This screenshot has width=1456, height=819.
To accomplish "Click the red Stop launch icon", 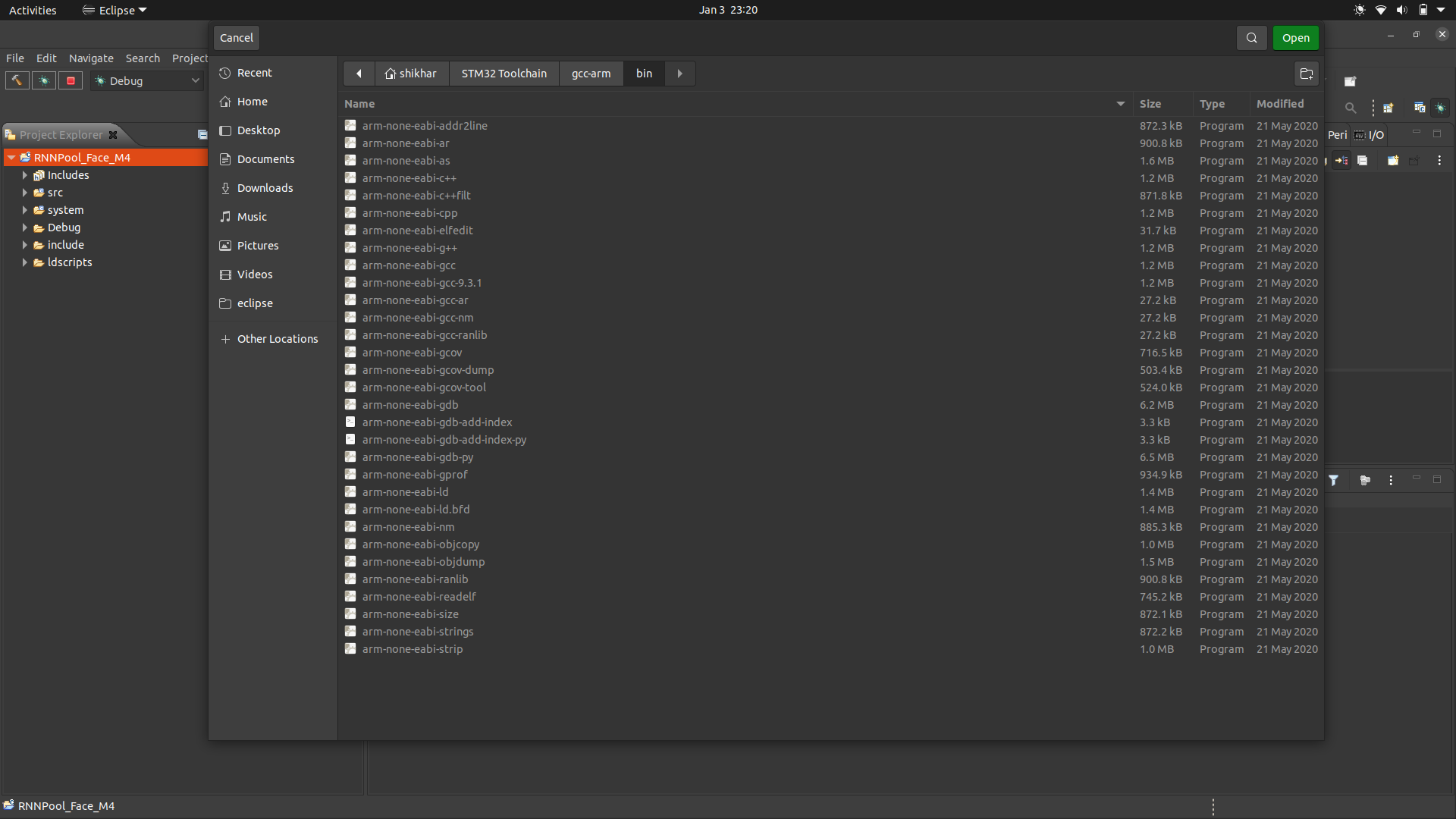I will (x=71, y=80).
